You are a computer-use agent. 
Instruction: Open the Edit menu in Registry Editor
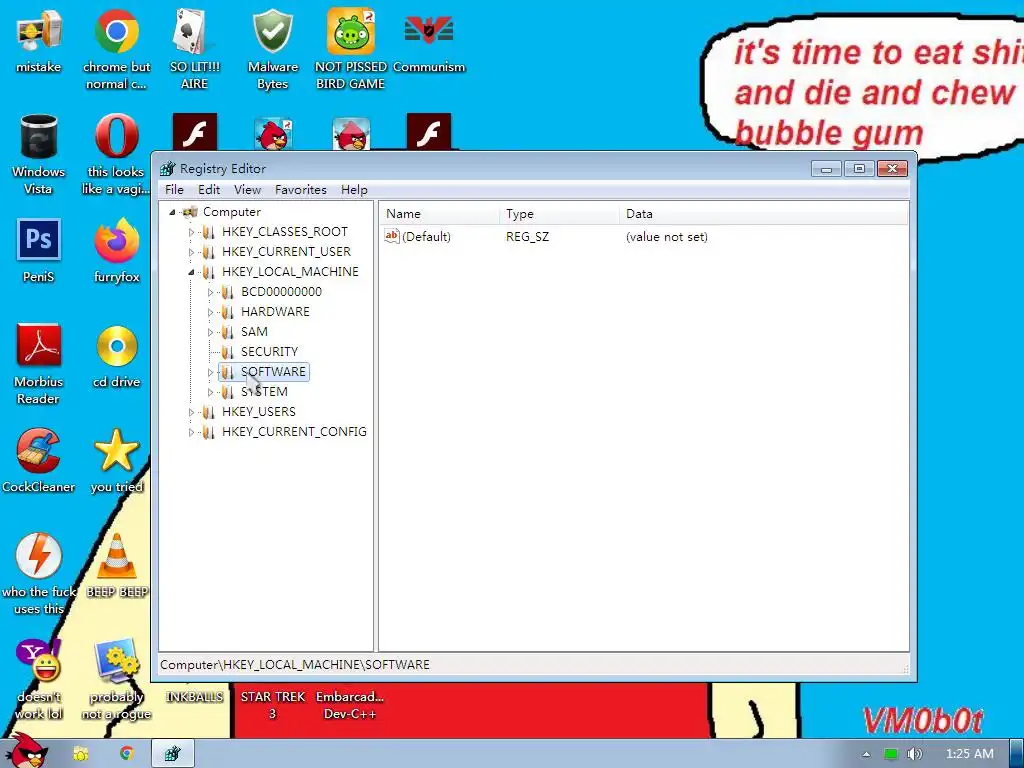point(209,189)
